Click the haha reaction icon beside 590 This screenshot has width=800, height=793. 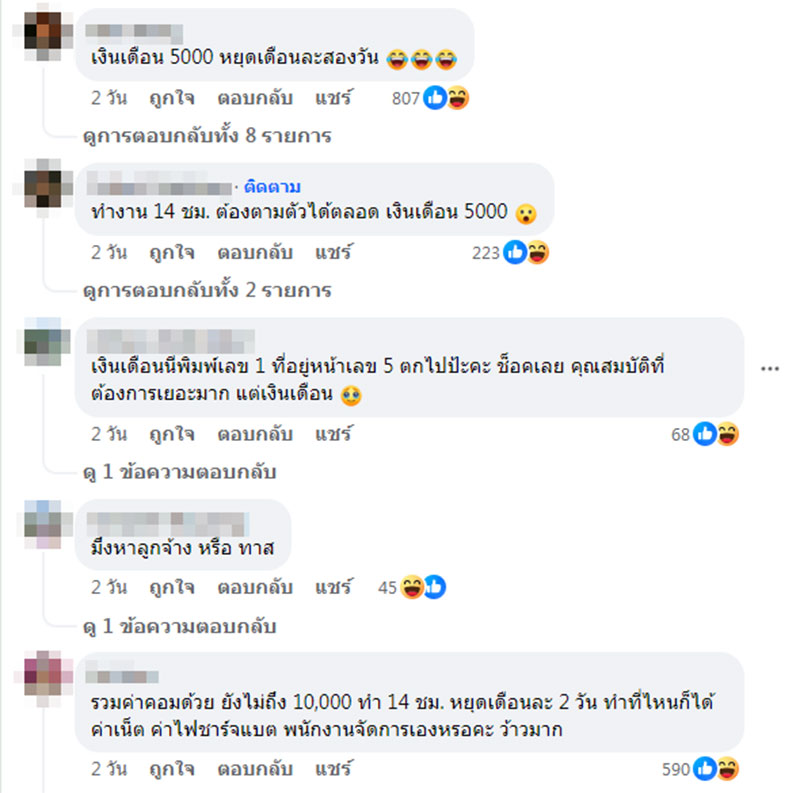(x=728, y=769)
